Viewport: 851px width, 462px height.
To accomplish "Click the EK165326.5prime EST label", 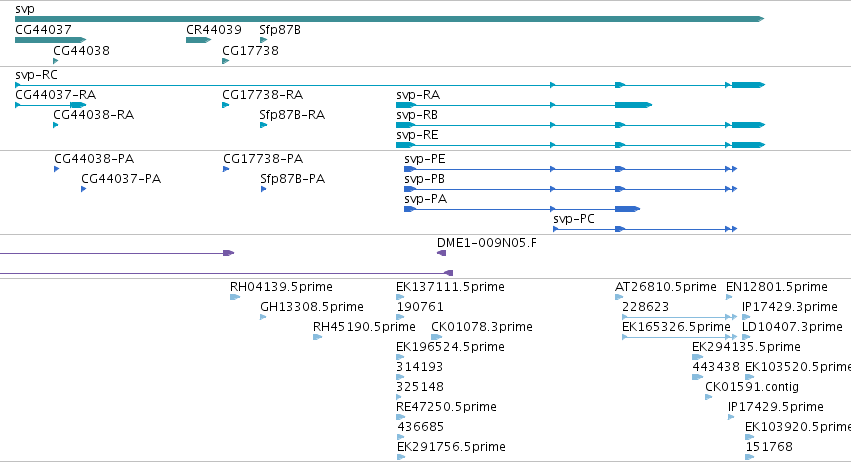I will (676, 327).
